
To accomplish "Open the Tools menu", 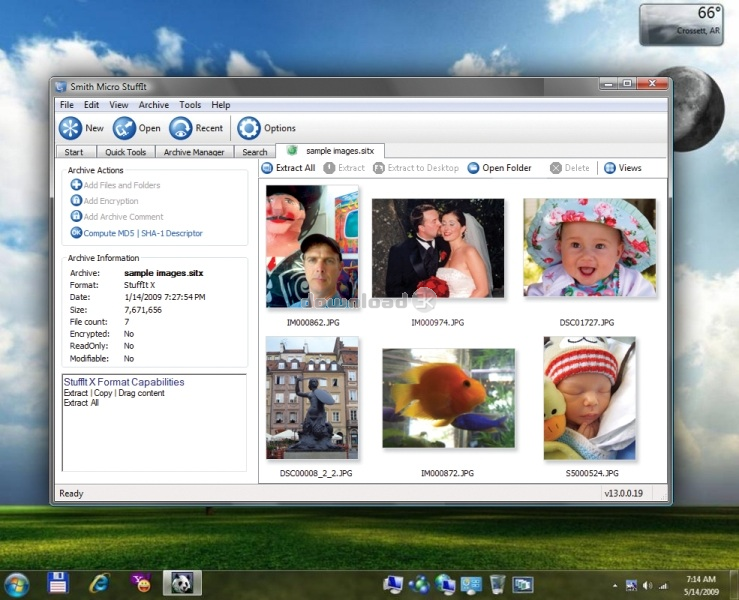I will coord(190,105).
